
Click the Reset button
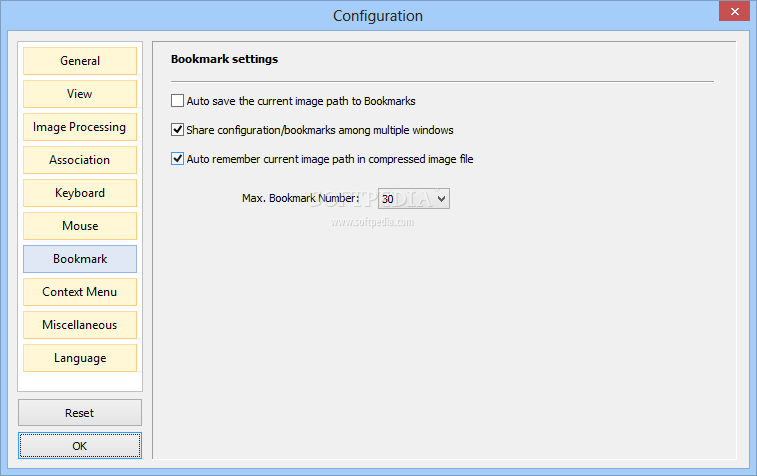tap(80, 413)
